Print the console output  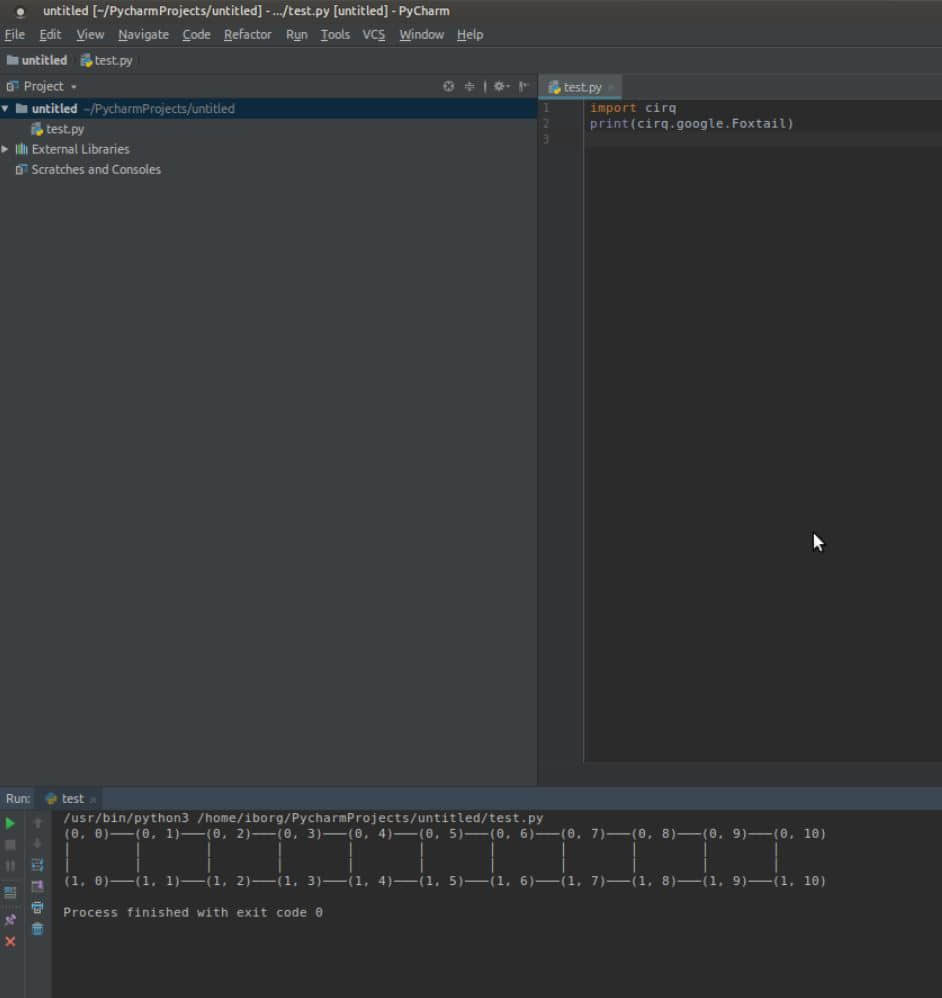tap(38, 908)
